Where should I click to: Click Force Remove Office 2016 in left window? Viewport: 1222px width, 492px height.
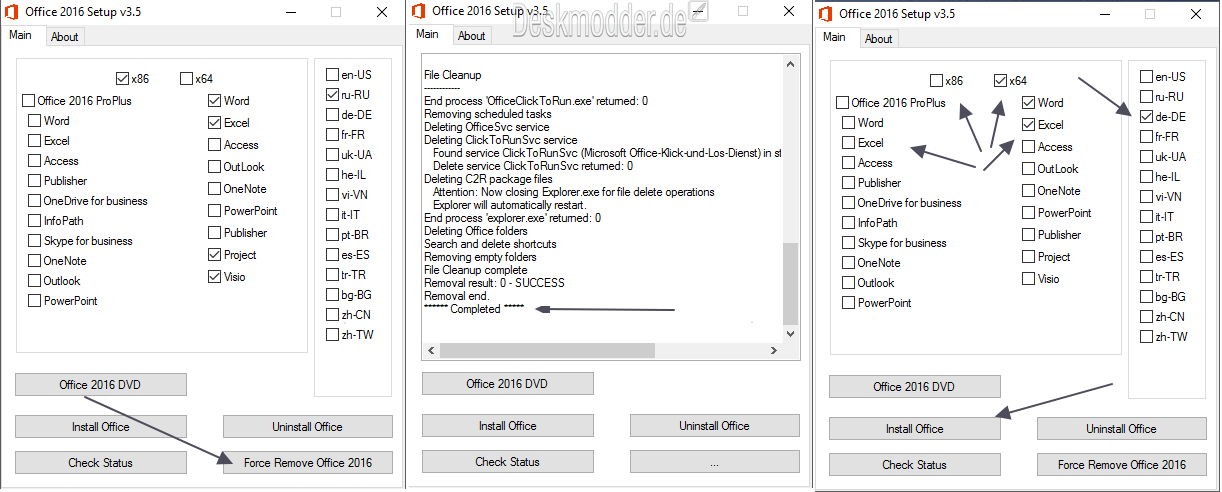(x=308, y=463)
